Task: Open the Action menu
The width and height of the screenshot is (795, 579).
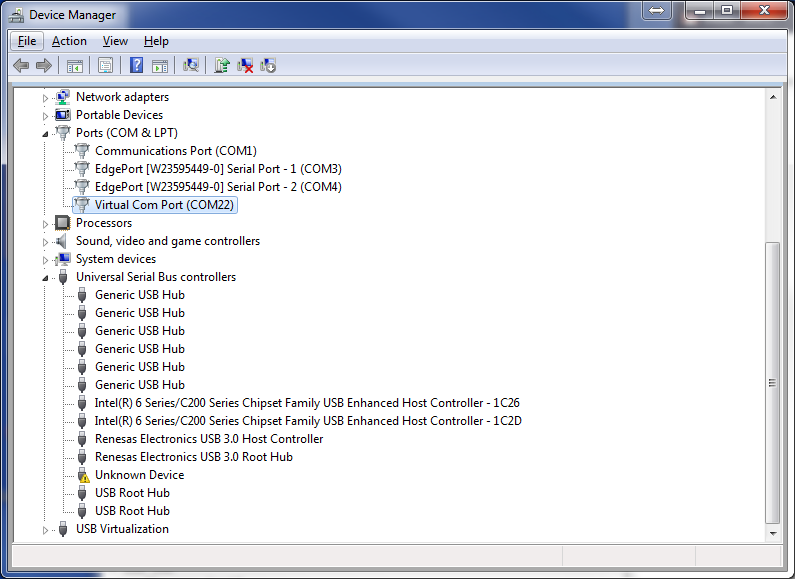Action: [69, 41]
